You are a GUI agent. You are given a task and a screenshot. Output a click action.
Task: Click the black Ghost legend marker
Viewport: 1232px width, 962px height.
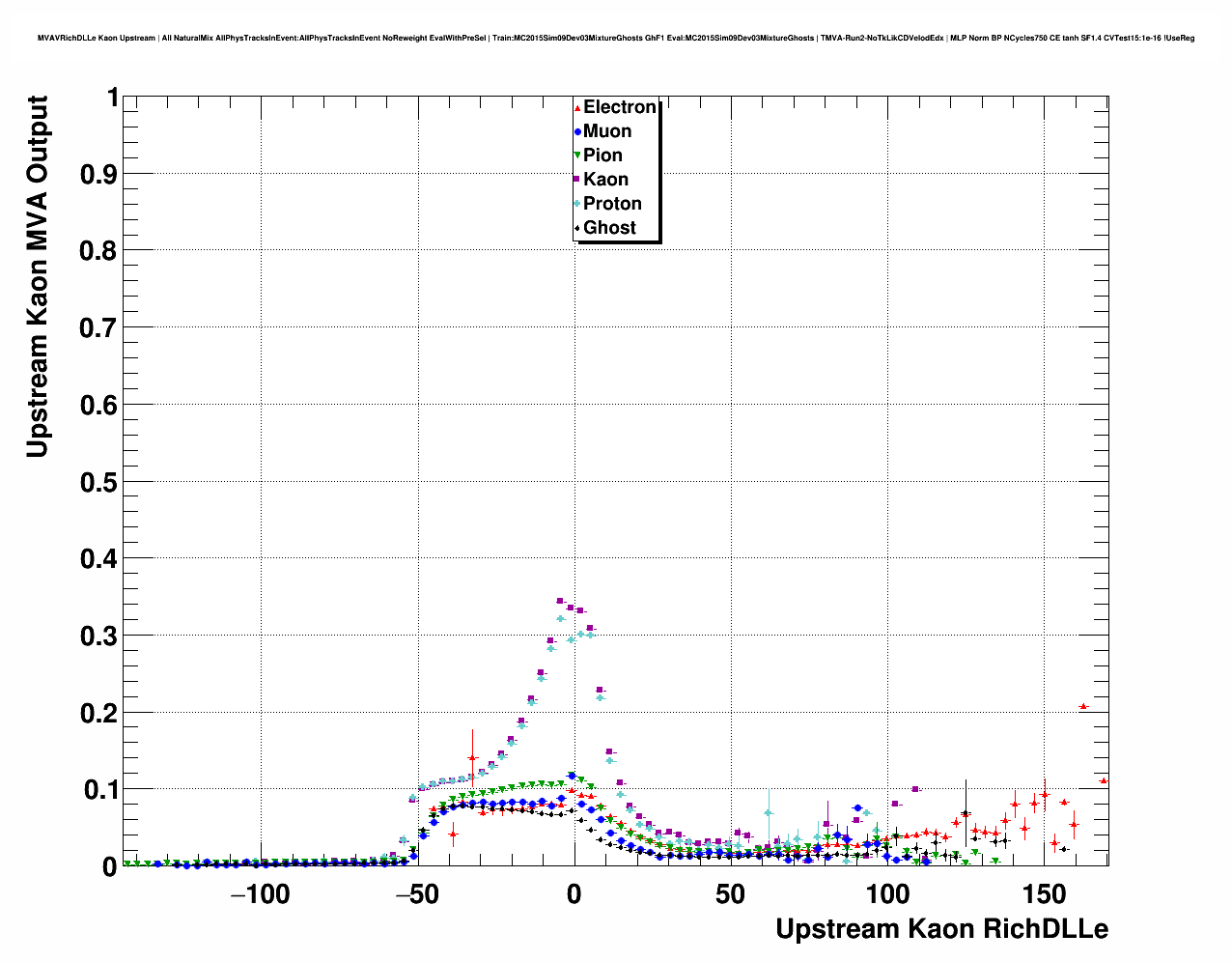pos(577,228)
